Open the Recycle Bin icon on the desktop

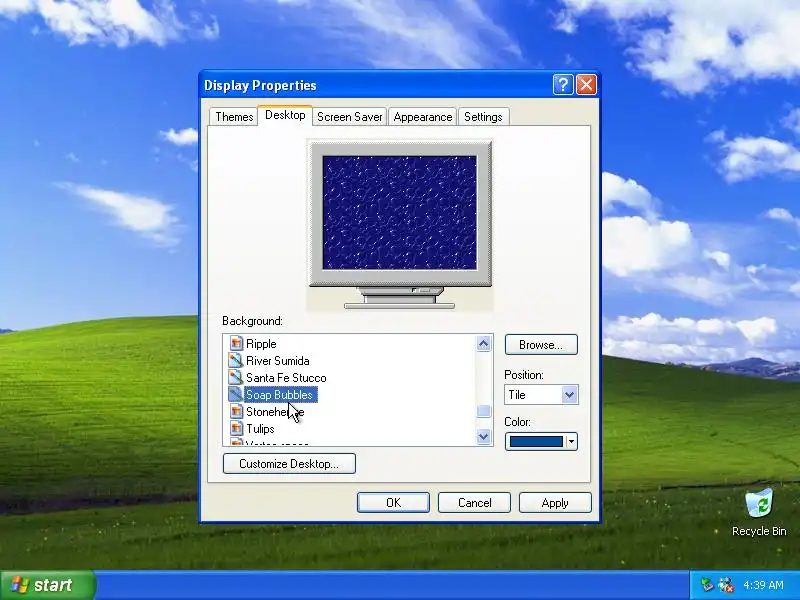coord(759,504)
